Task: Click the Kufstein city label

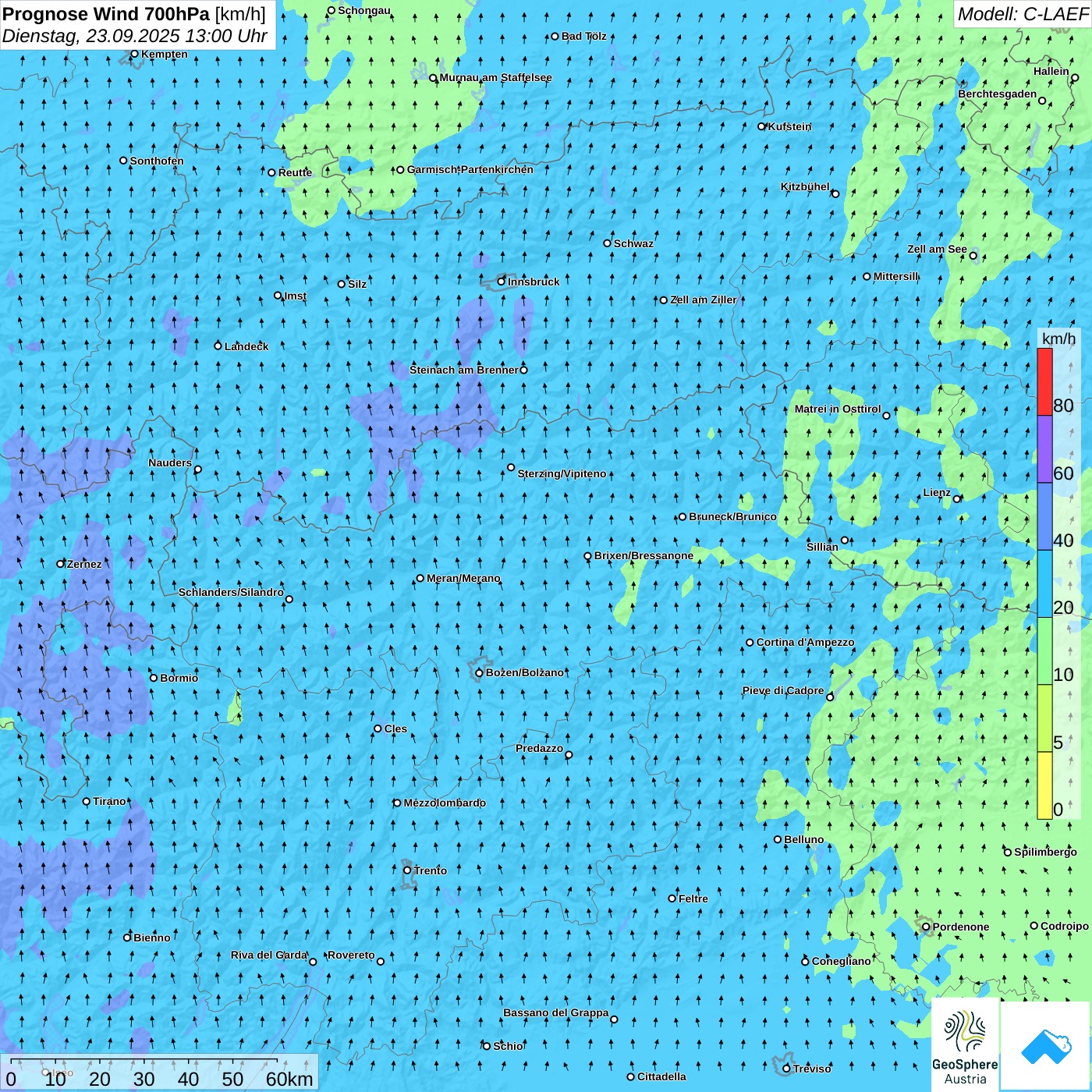Action: (789, 126)
